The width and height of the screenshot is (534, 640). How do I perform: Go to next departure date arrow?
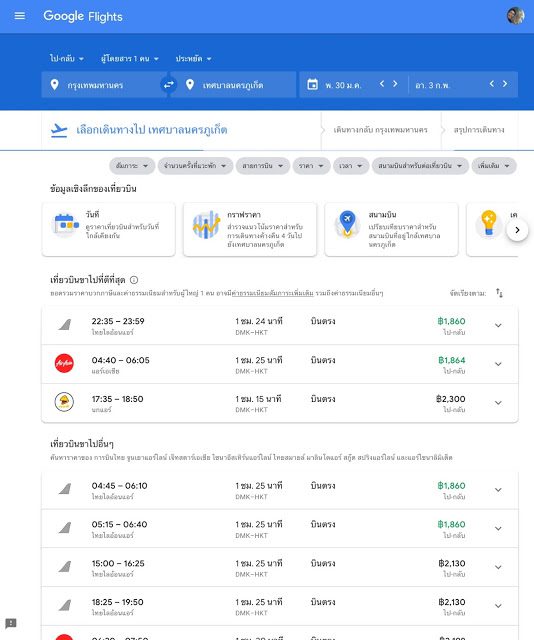pos(395,84)
